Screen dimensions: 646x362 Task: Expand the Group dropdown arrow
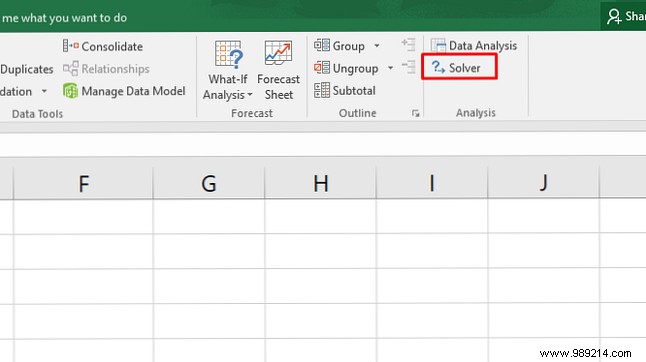click(x=377, y=46)
